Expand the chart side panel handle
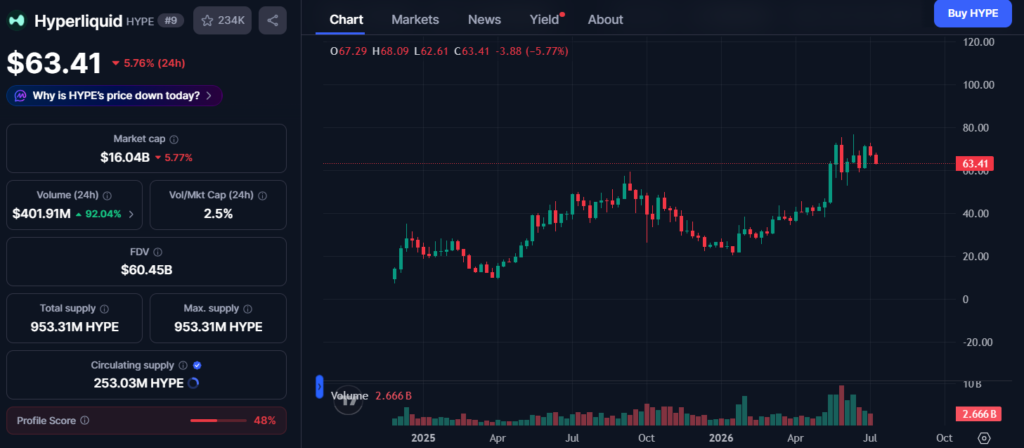Image resolution: width=1024 pixels, height=448 pixels. [319, 386]
